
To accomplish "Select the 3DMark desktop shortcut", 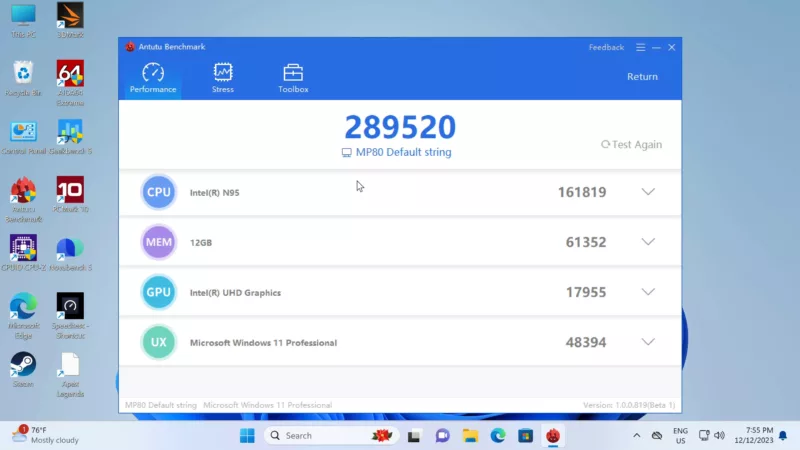I will (70, 21).
